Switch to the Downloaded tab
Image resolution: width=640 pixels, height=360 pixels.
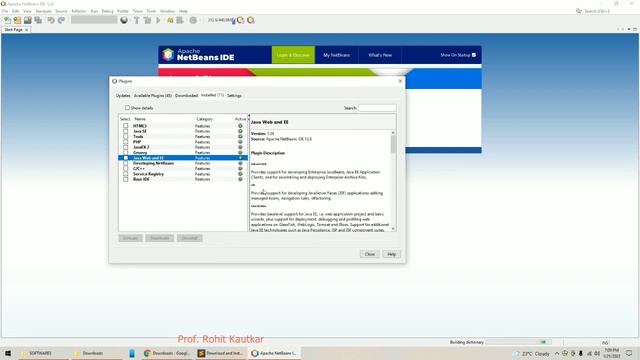(187, 96)
